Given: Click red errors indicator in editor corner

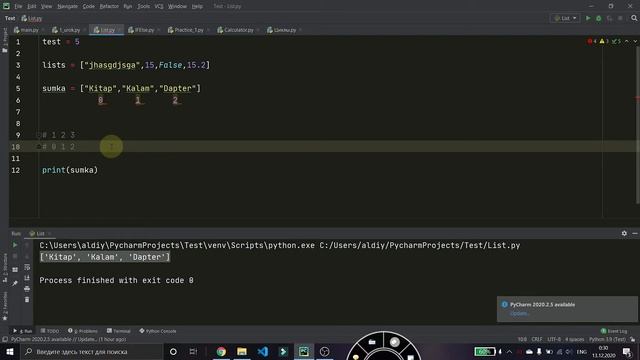Looking at the screenshot, I should (592, 42).
